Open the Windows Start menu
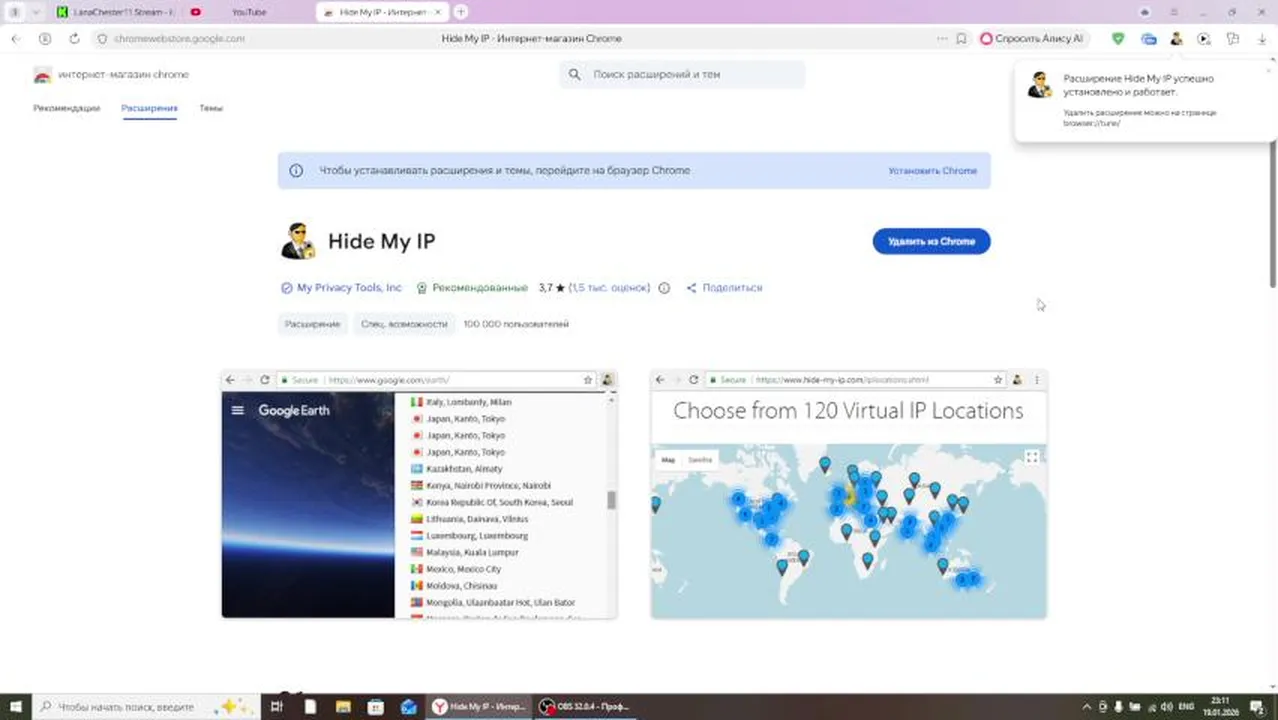 [x=15, y=707]
